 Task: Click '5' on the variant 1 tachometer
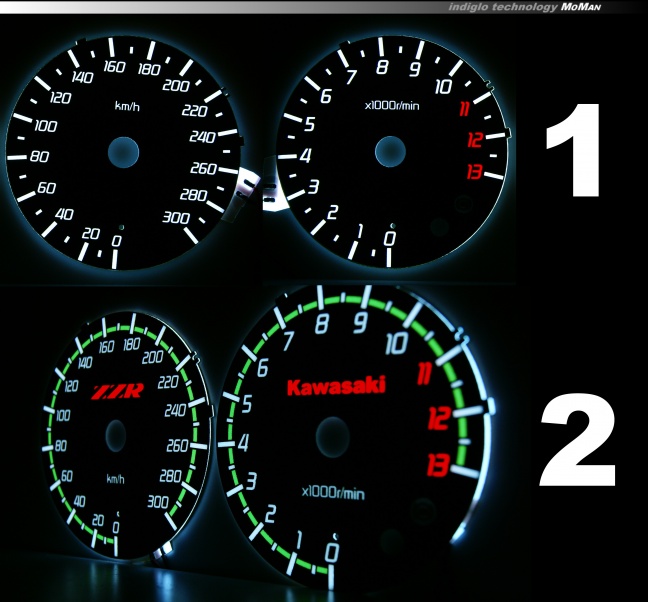coord(310,124)
